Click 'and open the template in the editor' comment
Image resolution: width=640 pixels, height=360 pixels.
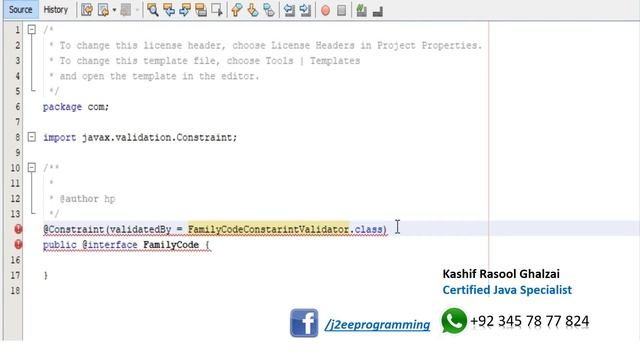(x=159, y=76)
